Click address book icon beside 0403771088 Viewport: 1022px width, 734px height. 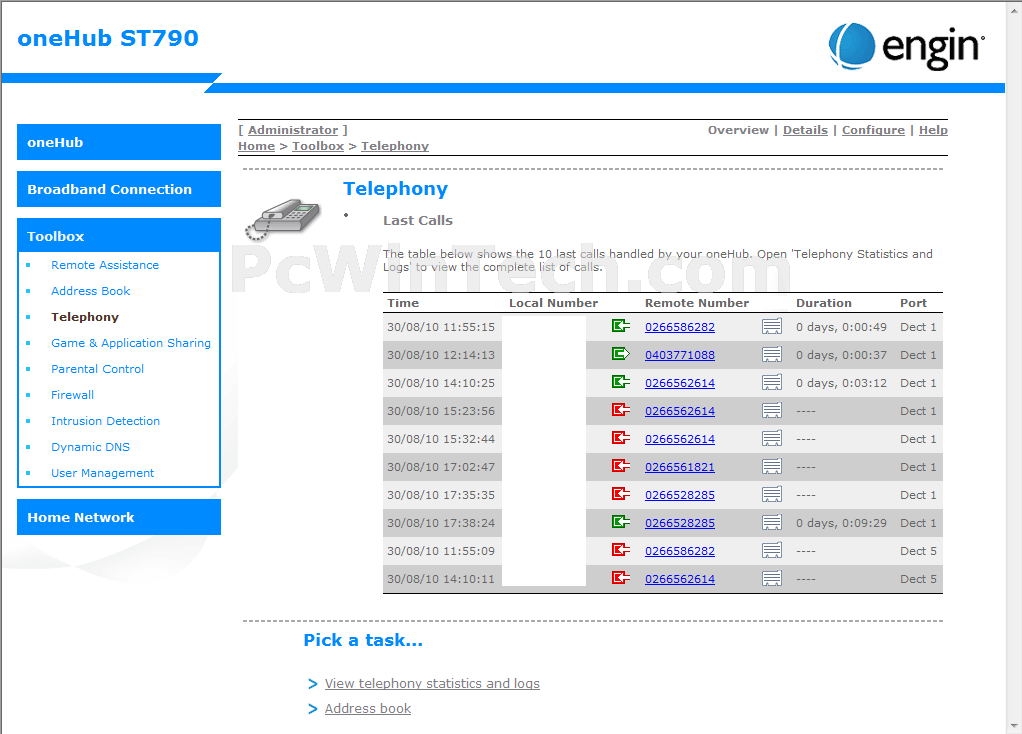pyautogui.click(x=772, y=355)
